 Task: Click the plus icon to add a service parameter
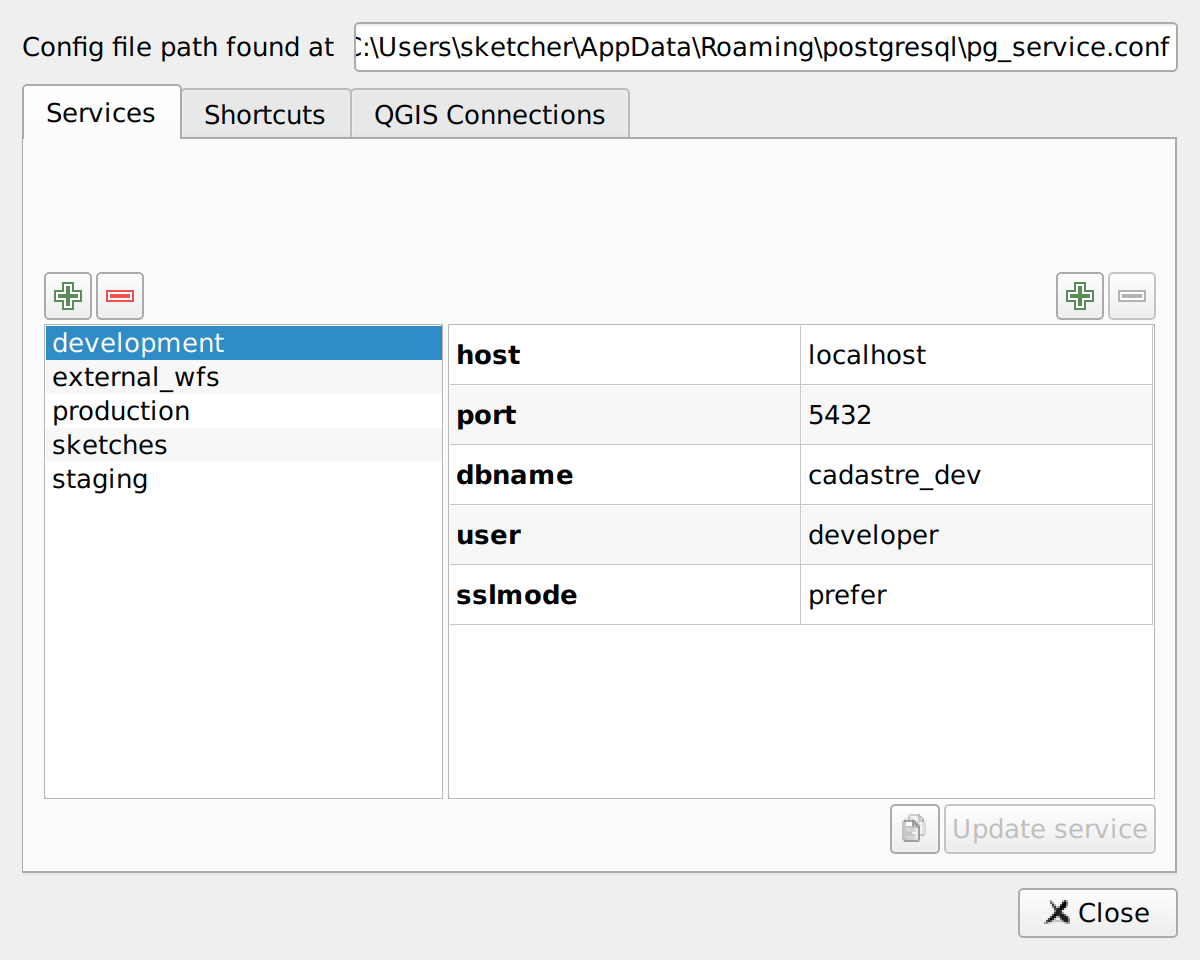[x=1079, y=296]
